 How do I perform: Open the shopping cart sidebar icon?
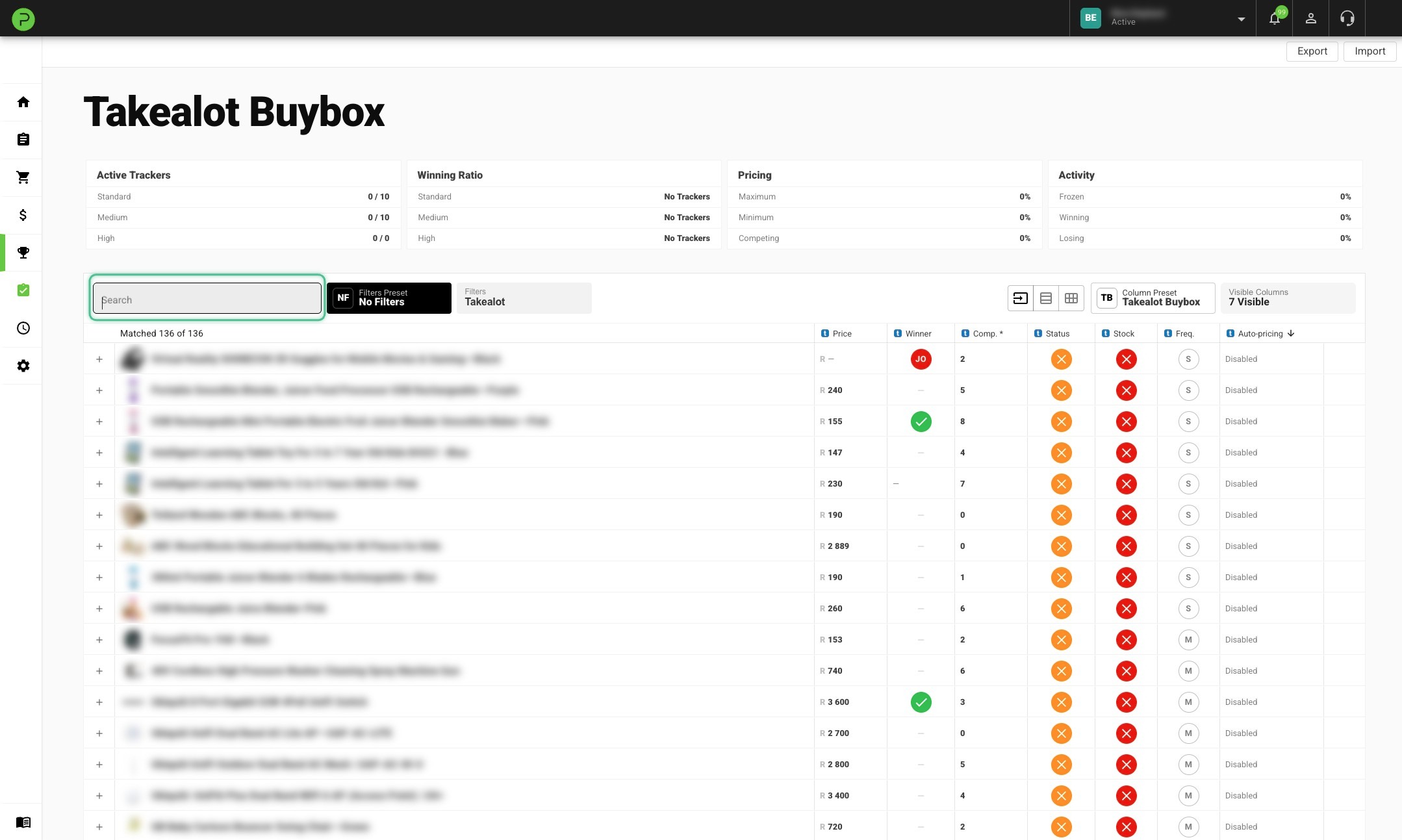(x=23, y=177)
